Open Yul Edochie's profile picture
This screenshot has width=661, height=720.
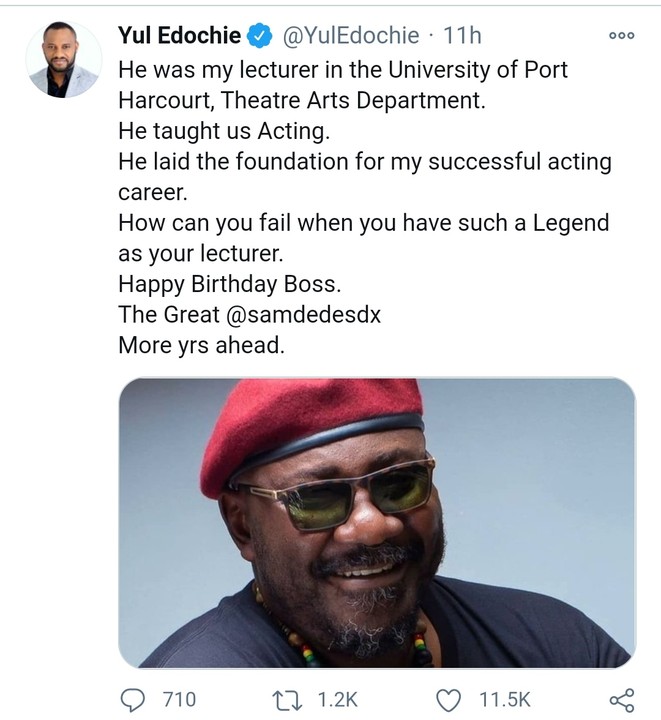point(64,59)
